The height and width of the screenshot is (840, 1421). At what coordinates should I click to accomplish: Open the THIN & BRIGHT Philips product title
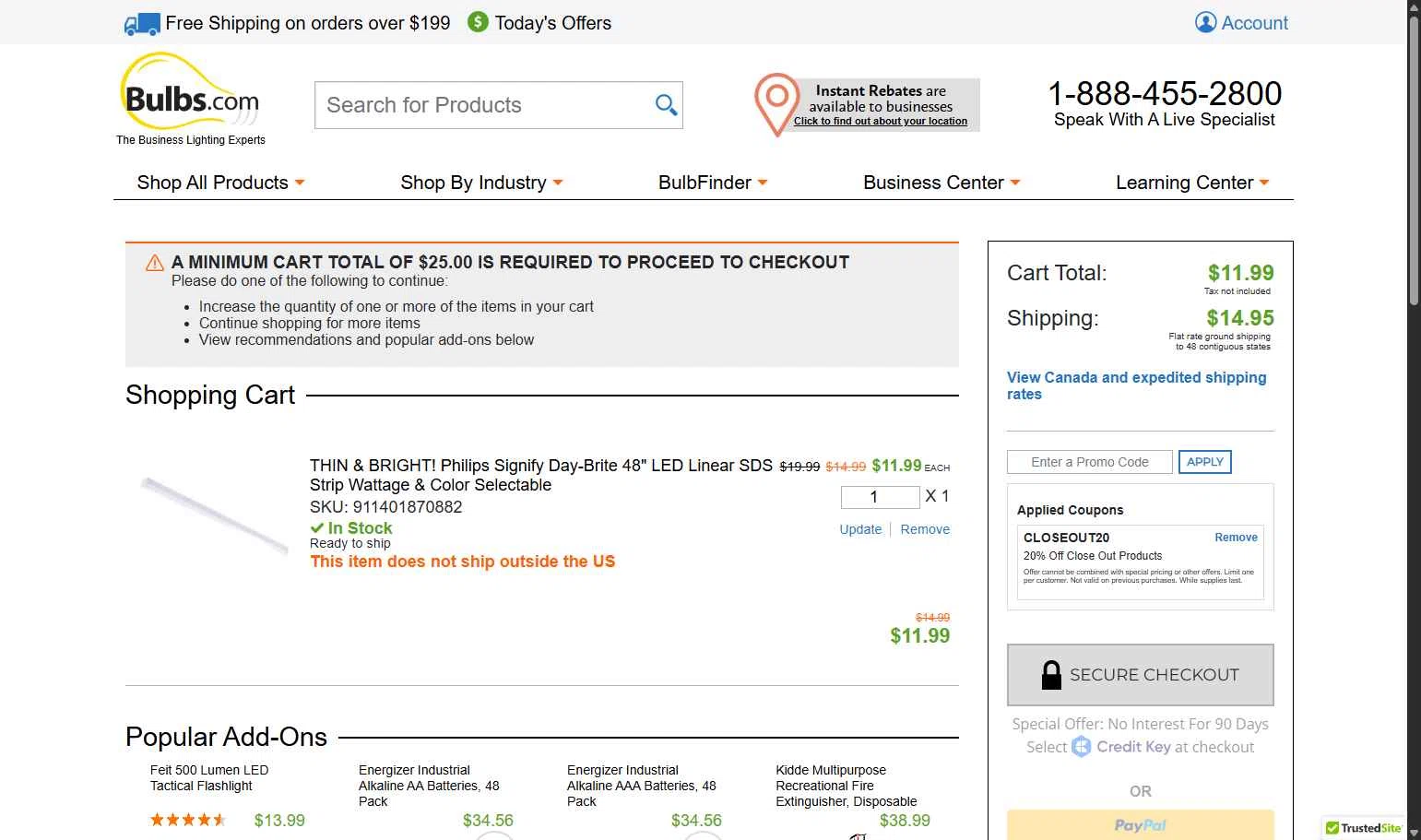click(541, 475)
